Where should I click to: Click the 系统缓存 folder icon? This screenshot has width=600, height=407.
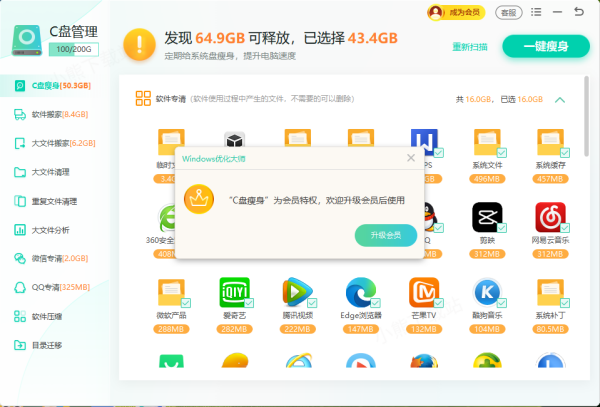click(x=551, y=143)
